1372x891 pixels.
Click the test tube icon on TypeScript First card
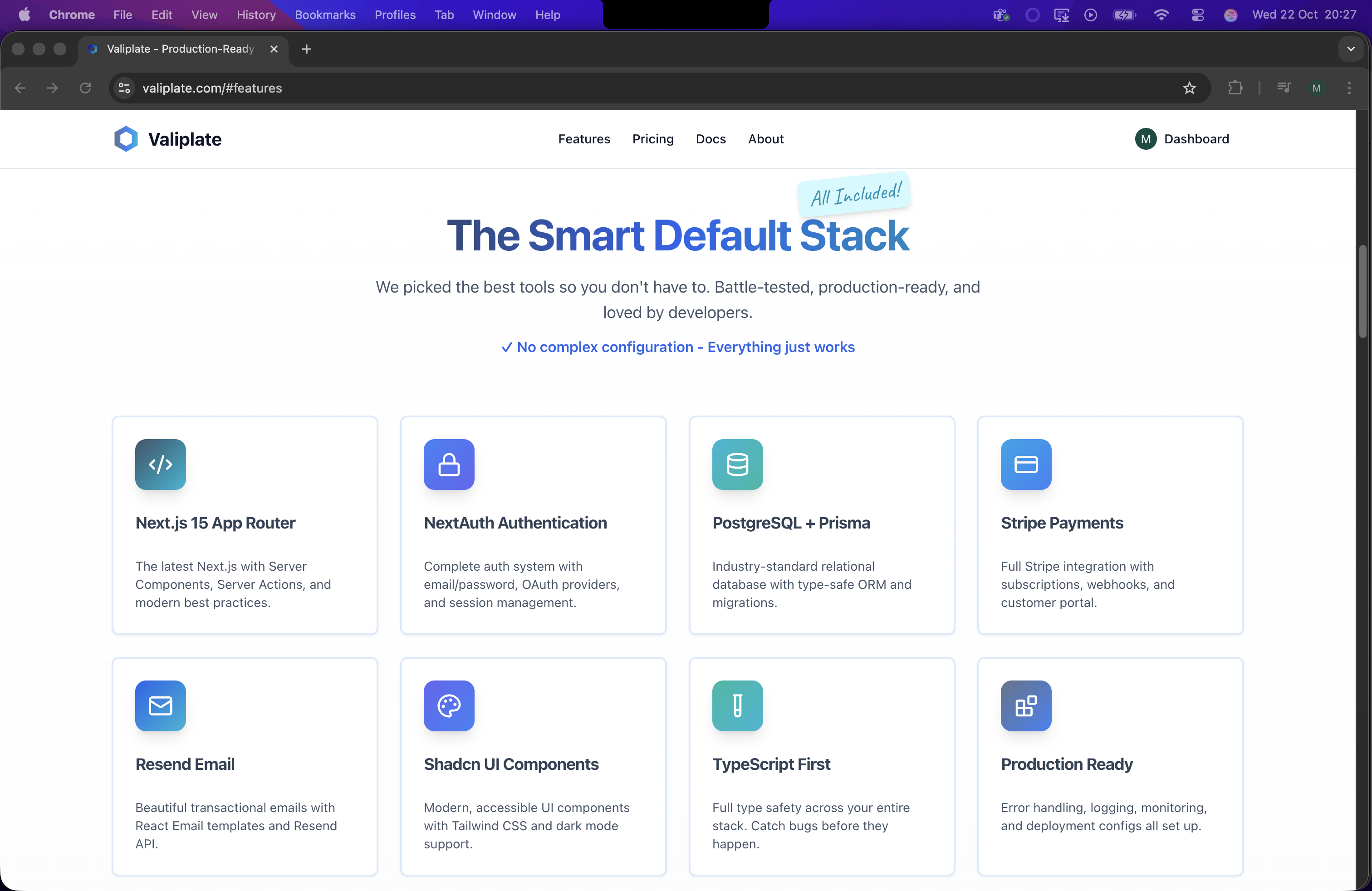tap(737, 705)
